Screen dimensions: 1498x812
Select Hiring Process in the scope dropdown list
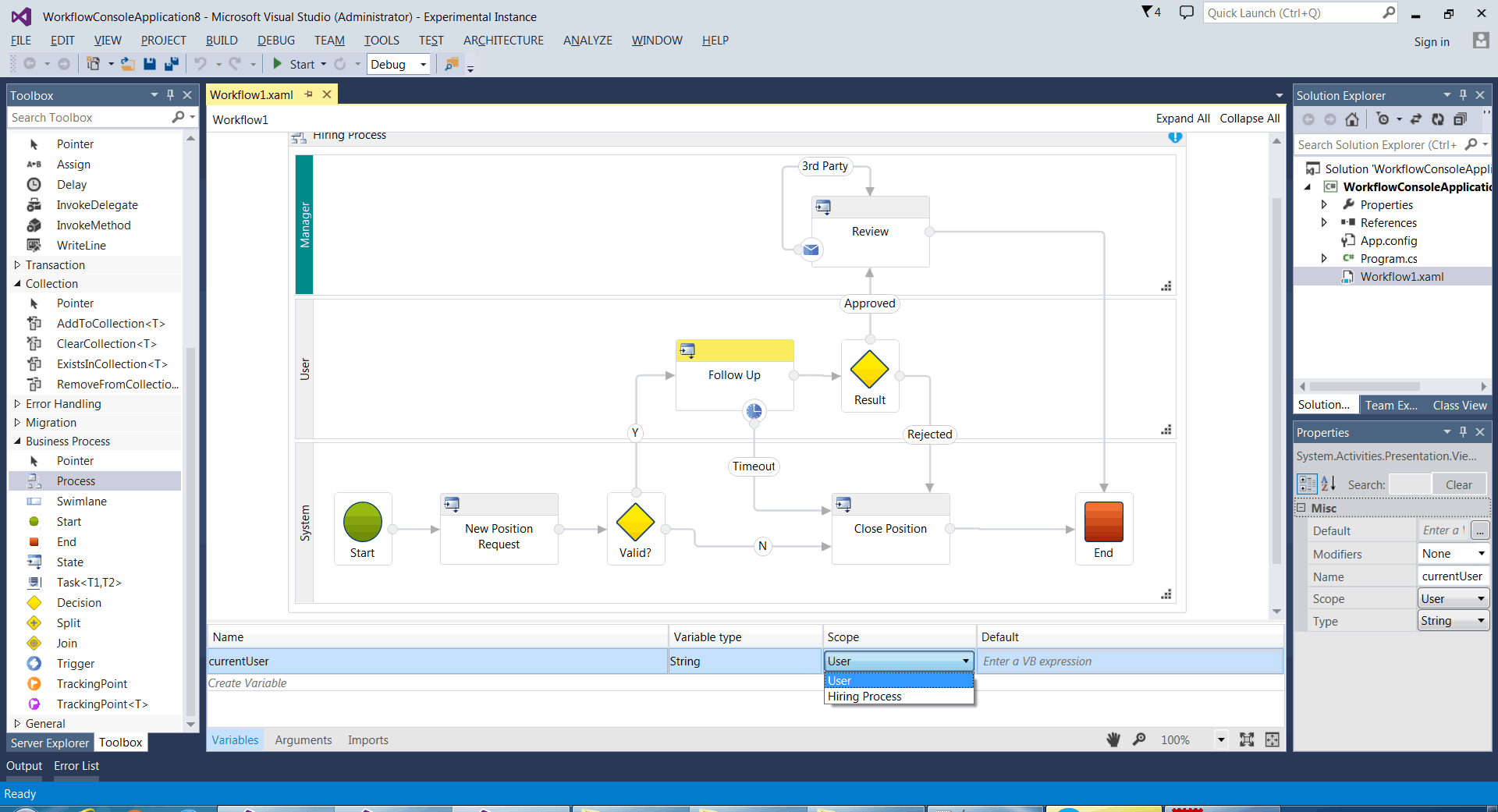click(x=899, y=697)
